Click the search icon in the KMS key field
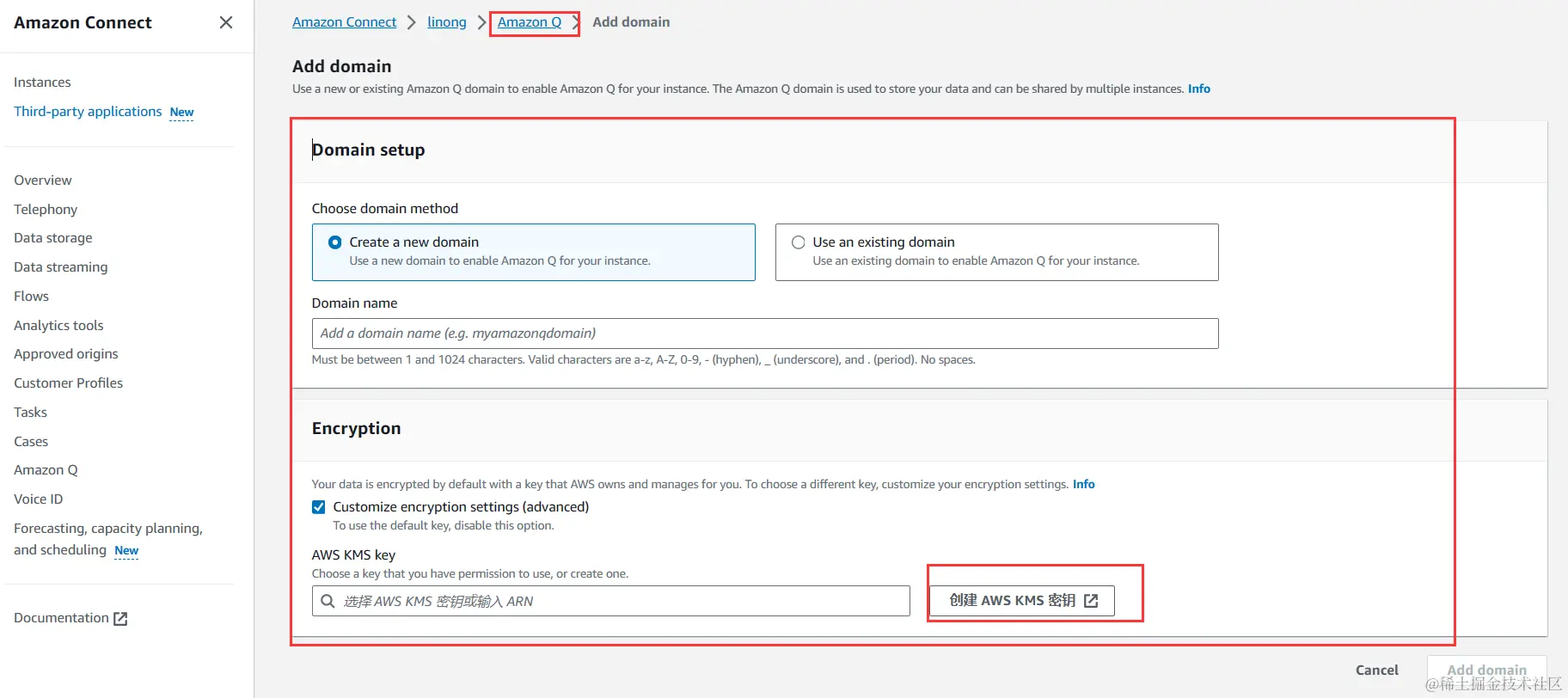 (328, 601)
